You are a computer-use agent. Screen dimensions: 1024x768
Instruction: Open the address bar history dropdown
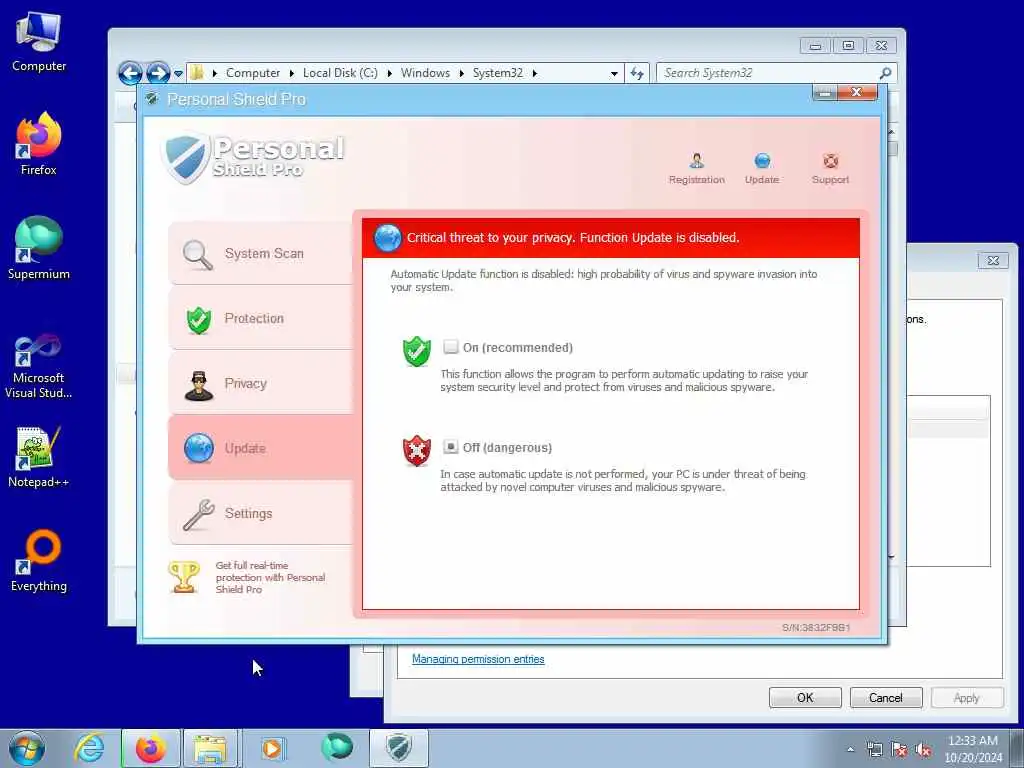tap(614, 74)
